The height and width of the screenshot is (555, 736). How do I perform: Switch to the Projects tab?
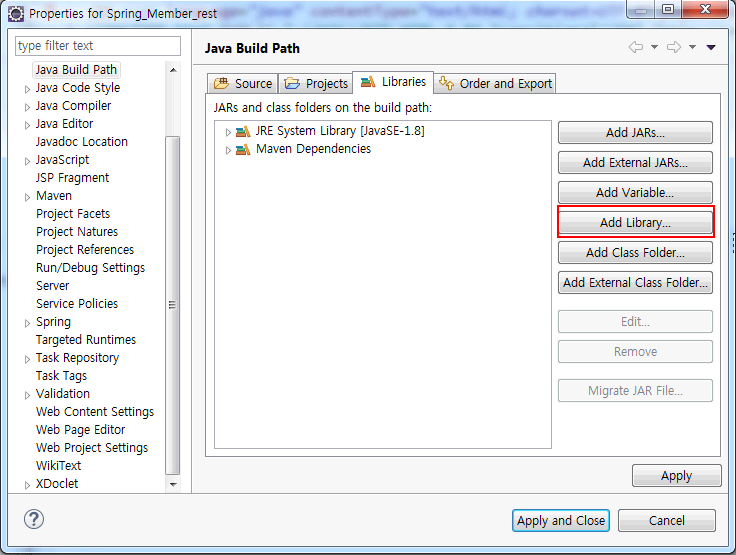[316, 84]
